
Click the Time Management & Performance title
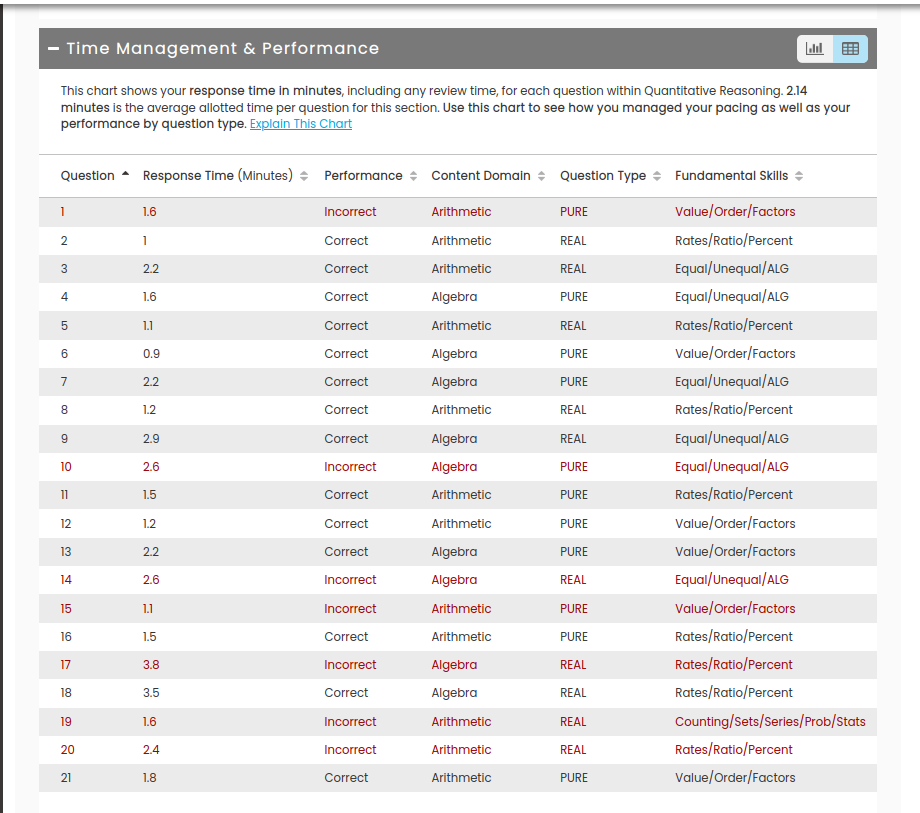tap(222, 48)
